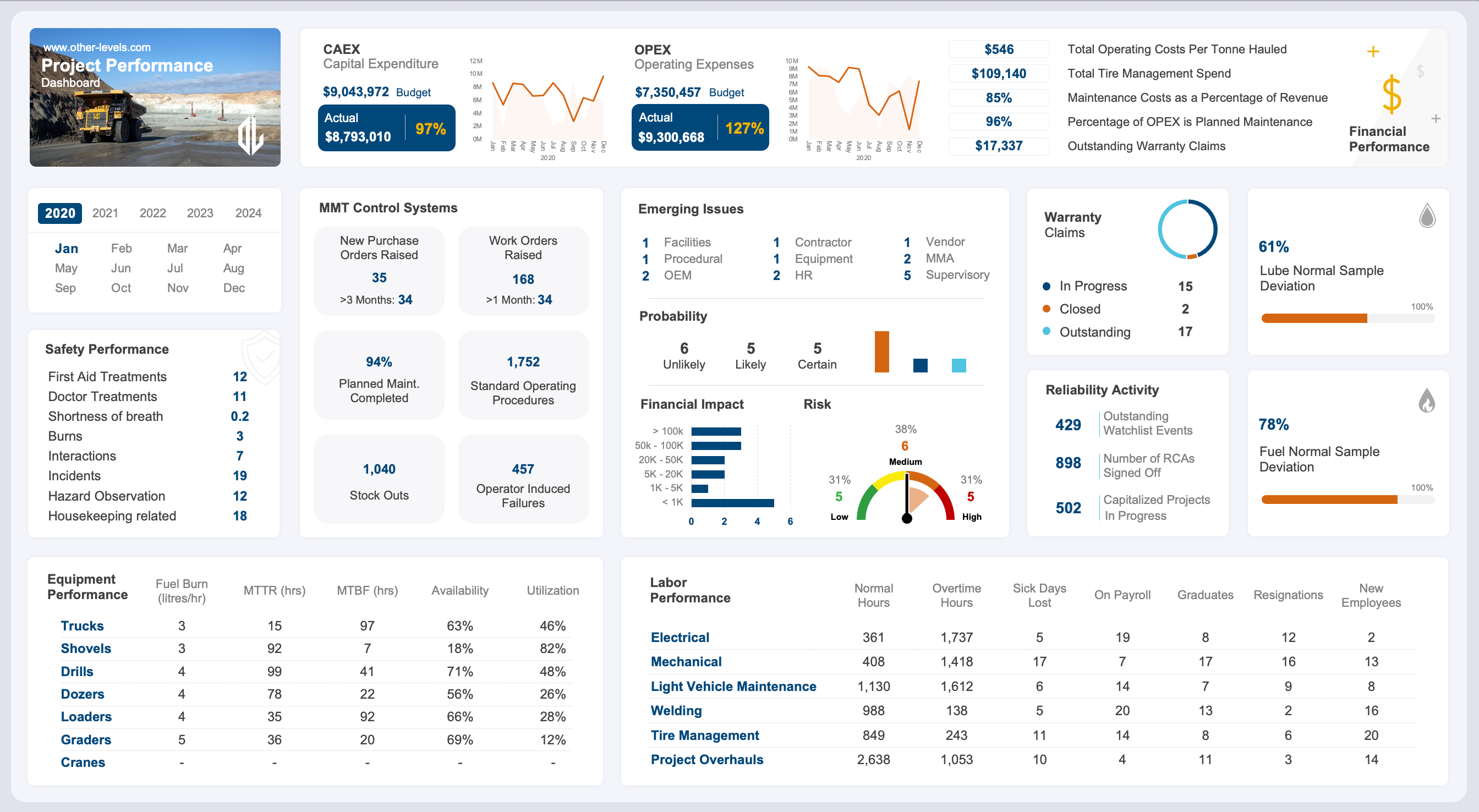Click the $546 cost per tonne value
The image size is (1479, 812).
pos(999,49)
